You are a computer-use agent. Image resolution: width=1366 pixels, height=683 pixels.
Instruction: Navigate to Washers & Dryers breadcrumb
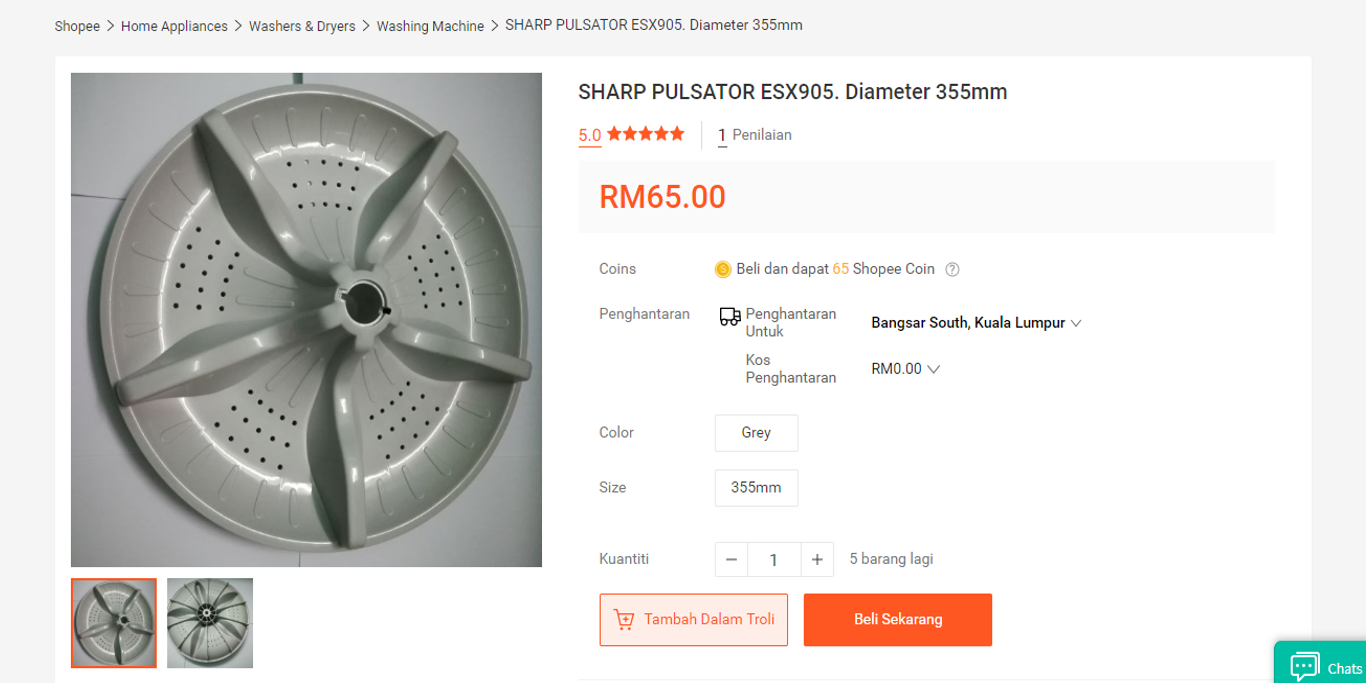coord(302,26)
